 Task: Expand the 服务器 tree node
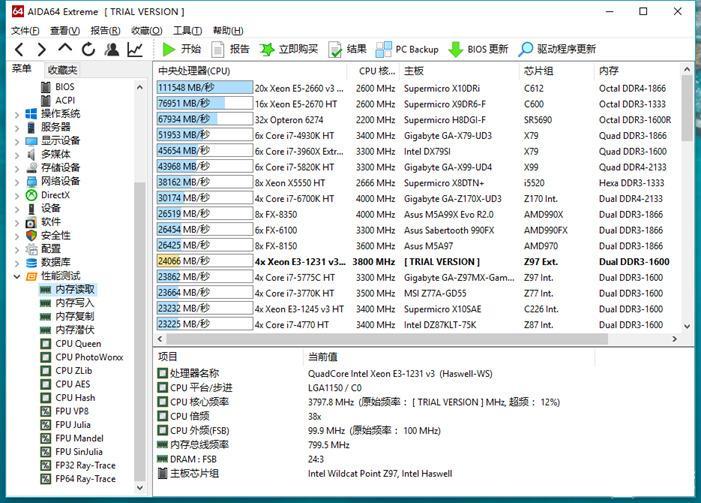pos(17,128)
